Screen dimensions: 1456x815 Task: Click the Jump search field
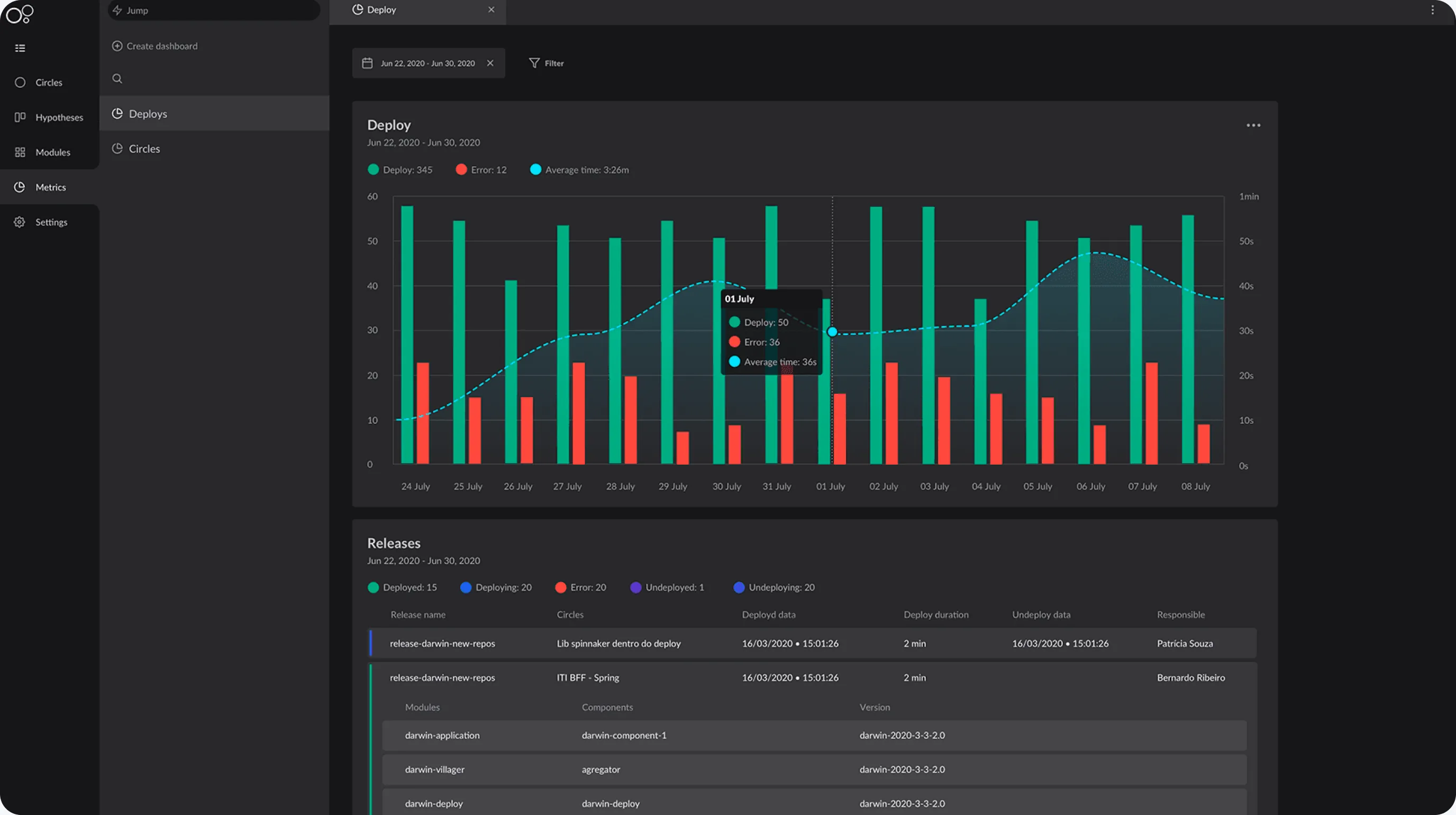[214, 10]
